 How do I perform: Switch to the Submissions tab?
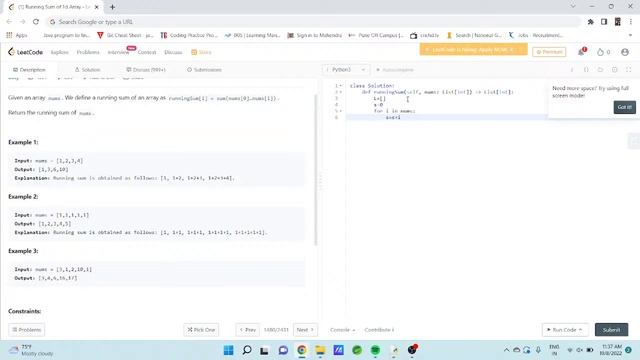click(204, 70)
